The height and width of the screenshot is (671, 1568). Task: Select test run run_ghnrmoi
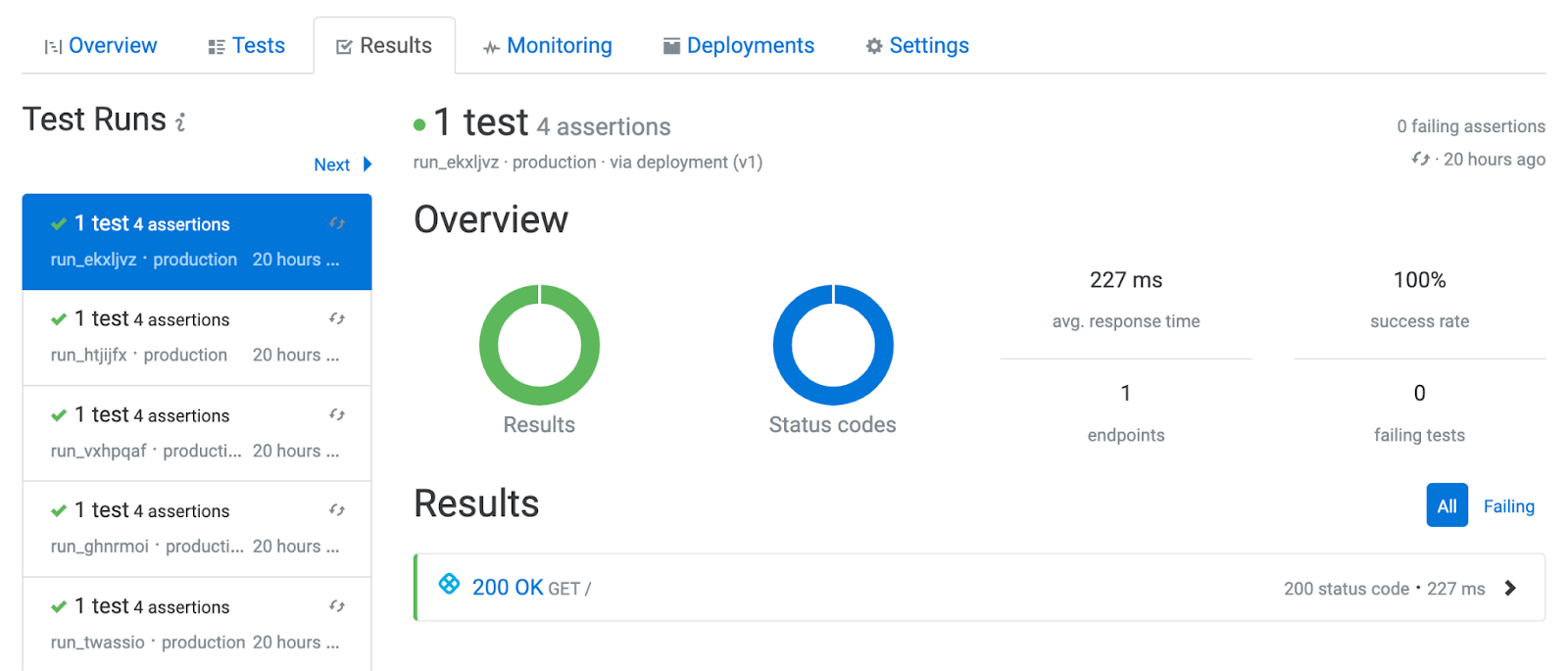(197, 529)
